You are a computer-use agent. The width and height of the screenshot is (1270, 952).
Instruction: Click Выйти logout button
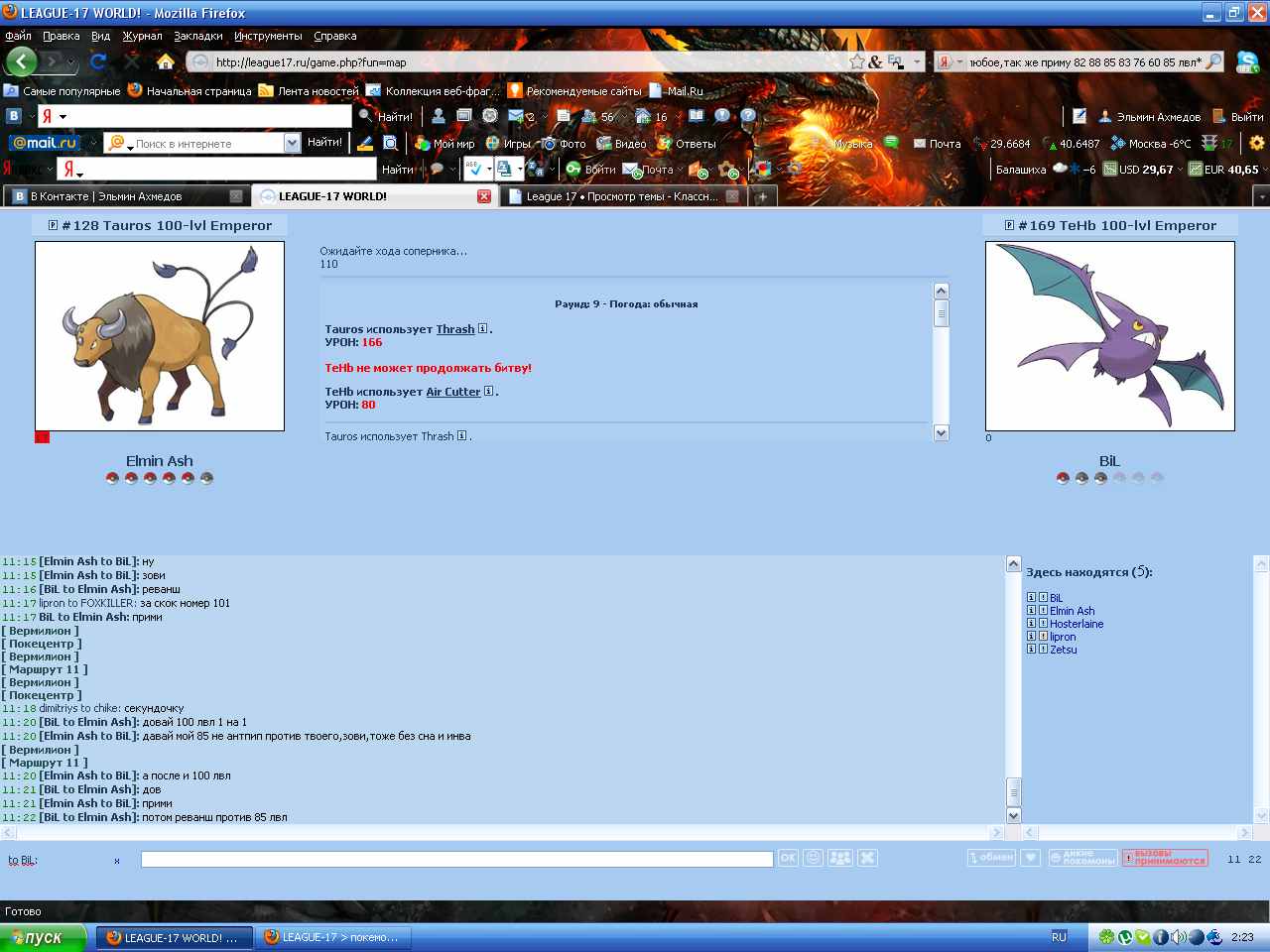click(x=1238, y=116)
